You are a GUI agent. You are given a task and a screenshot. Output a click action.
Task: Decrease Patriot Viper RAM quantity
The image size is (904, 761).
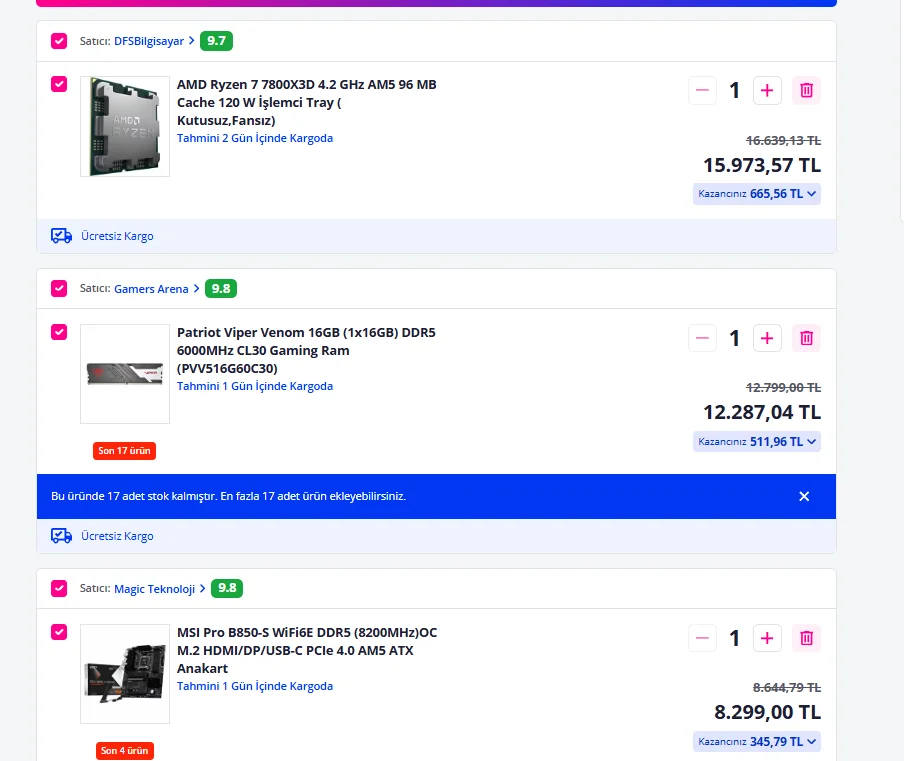(702, 338)
